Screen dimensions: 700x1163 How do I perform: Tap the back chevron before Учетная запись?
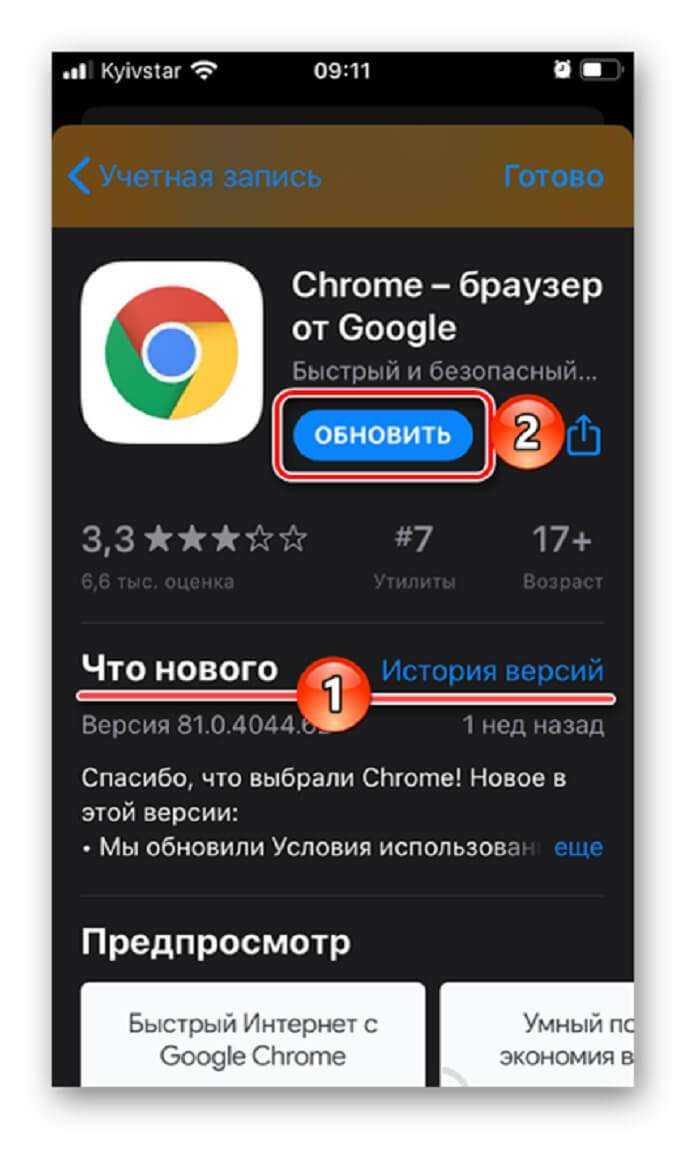click(x=79, y=176)
